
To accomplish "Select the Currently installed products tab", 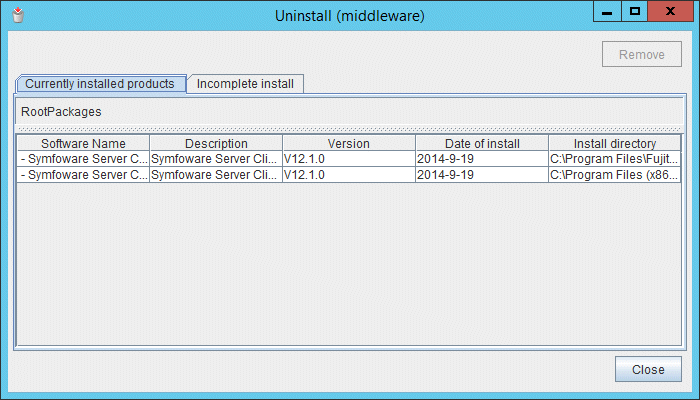I will (100, 84).
